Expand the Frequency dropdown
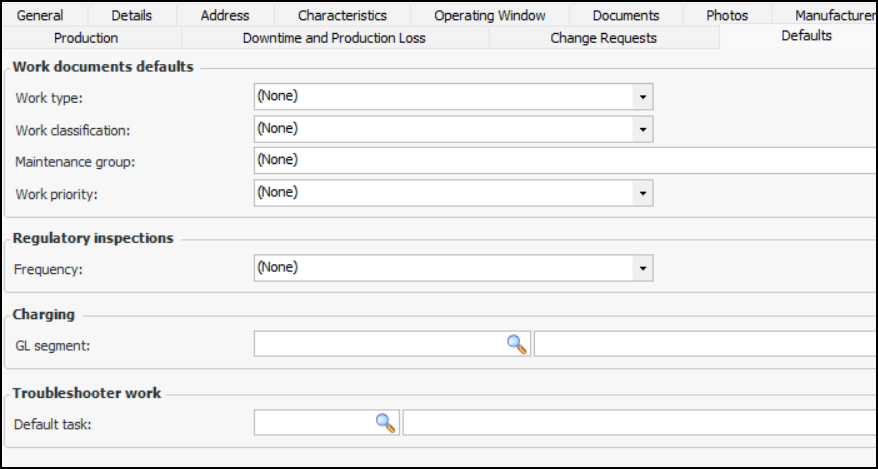 pyautogui.click(x=642, y=268)
